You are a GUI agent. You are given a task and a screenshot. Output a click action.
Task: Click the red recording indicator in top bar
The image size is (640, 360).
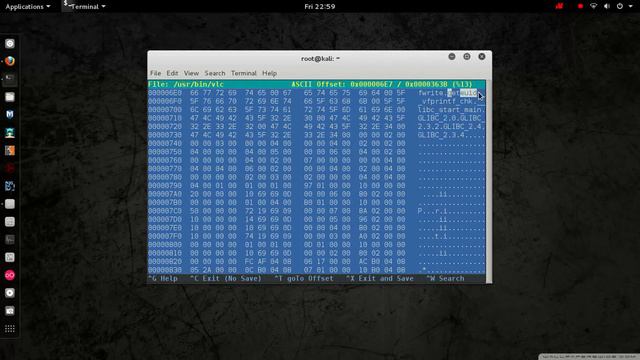580,6
